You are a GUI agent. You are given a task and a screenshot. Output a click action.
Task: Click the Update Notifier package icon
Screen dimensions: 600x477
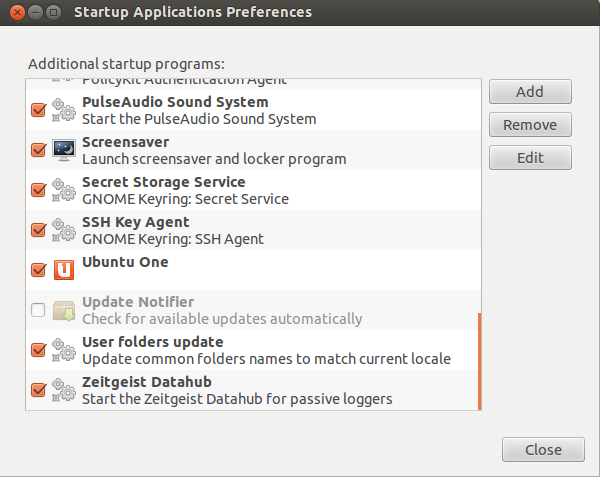tap(64, 310)
